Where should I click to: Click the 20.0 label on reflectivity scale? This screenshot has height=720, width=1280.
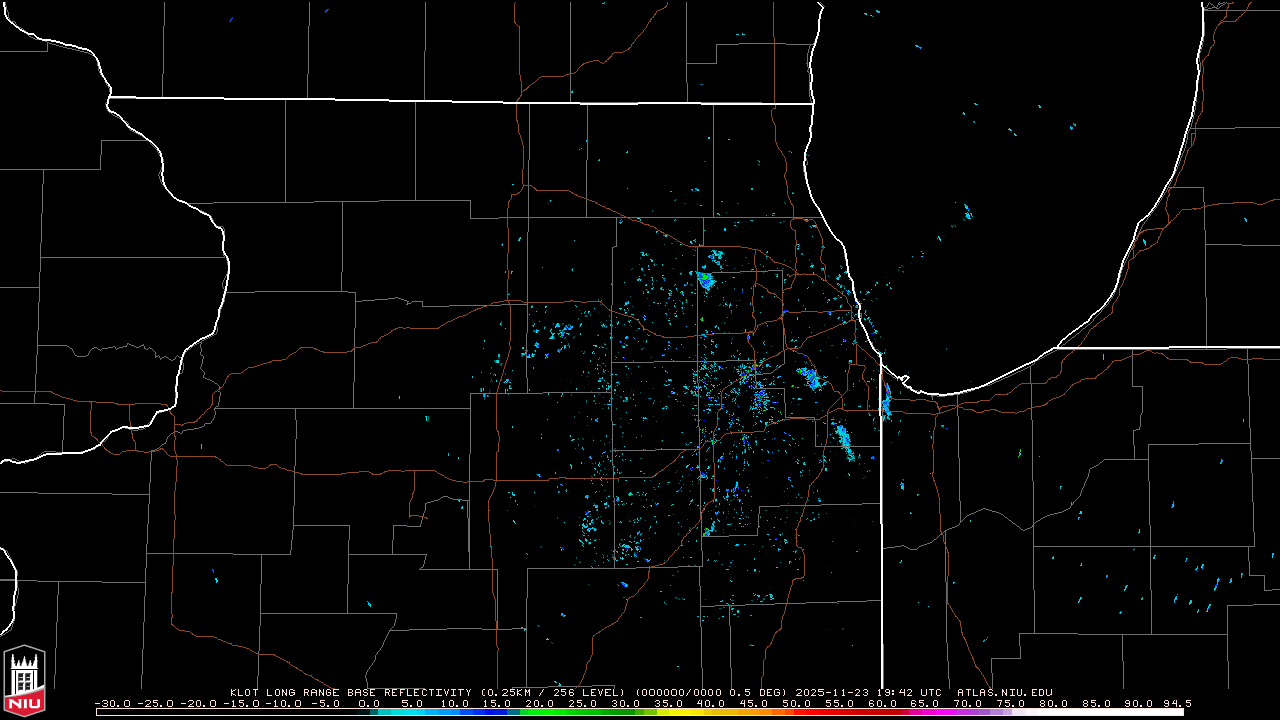(x=540, y=703)
